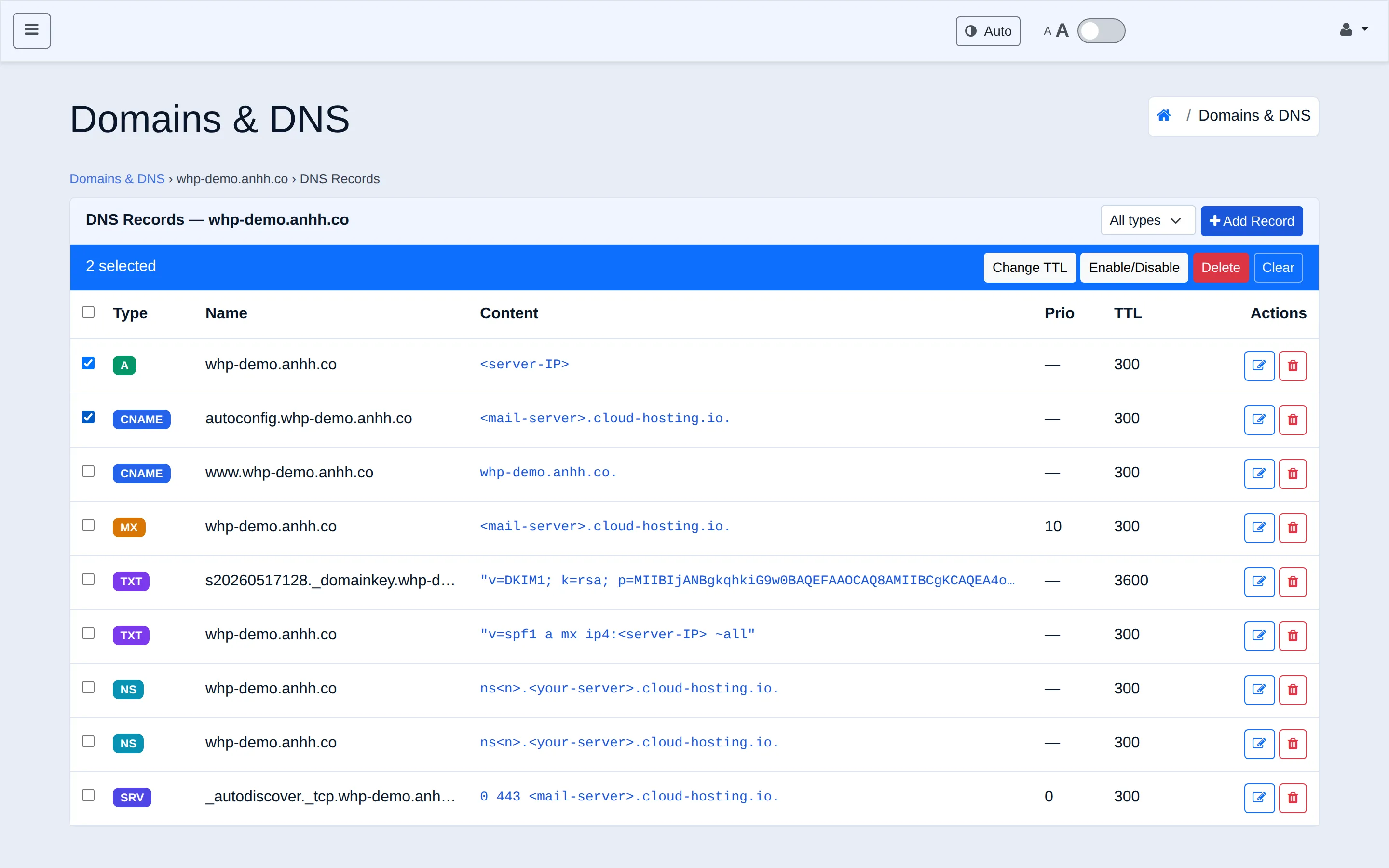Screen dimensions: 1389x868
Task: Click the v=spf1 content text
Action: click(x=617, y=634)
